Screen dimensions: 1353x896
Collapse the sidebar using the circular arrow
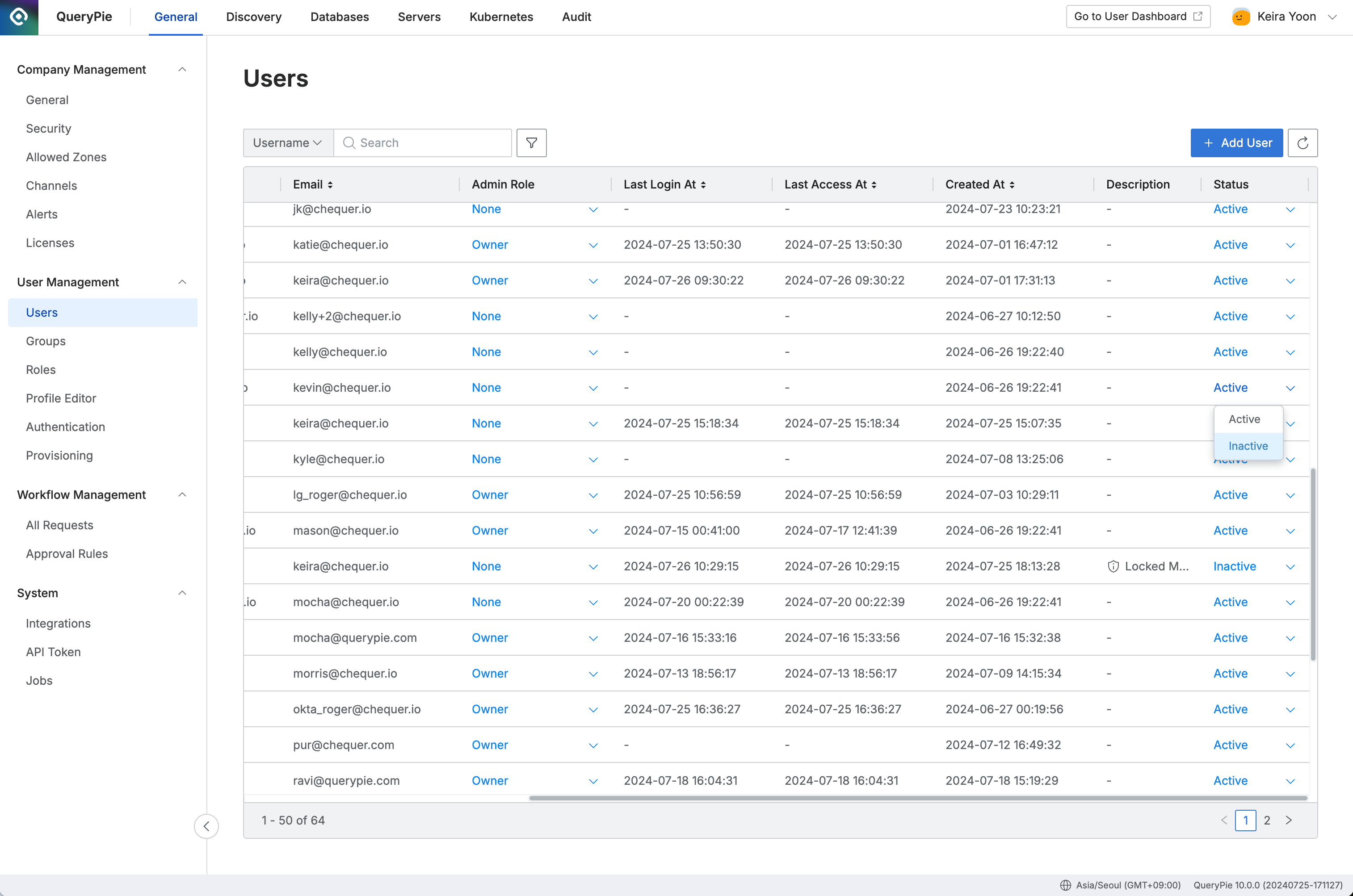pos(206,826)
